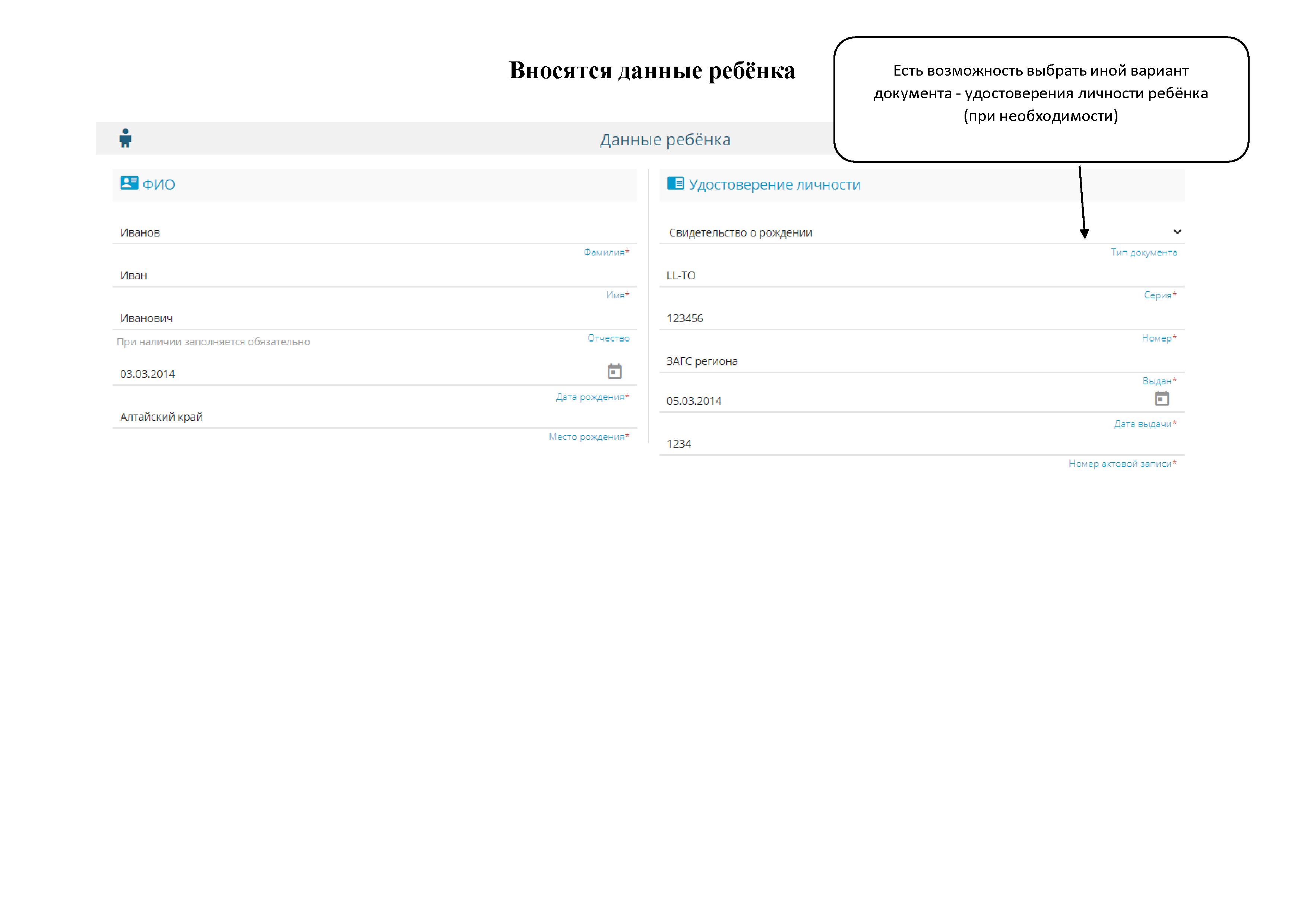This screenshot has height=924, width=1307.
Task: Click the Номер field containing 123456
Action: (922, 319)
